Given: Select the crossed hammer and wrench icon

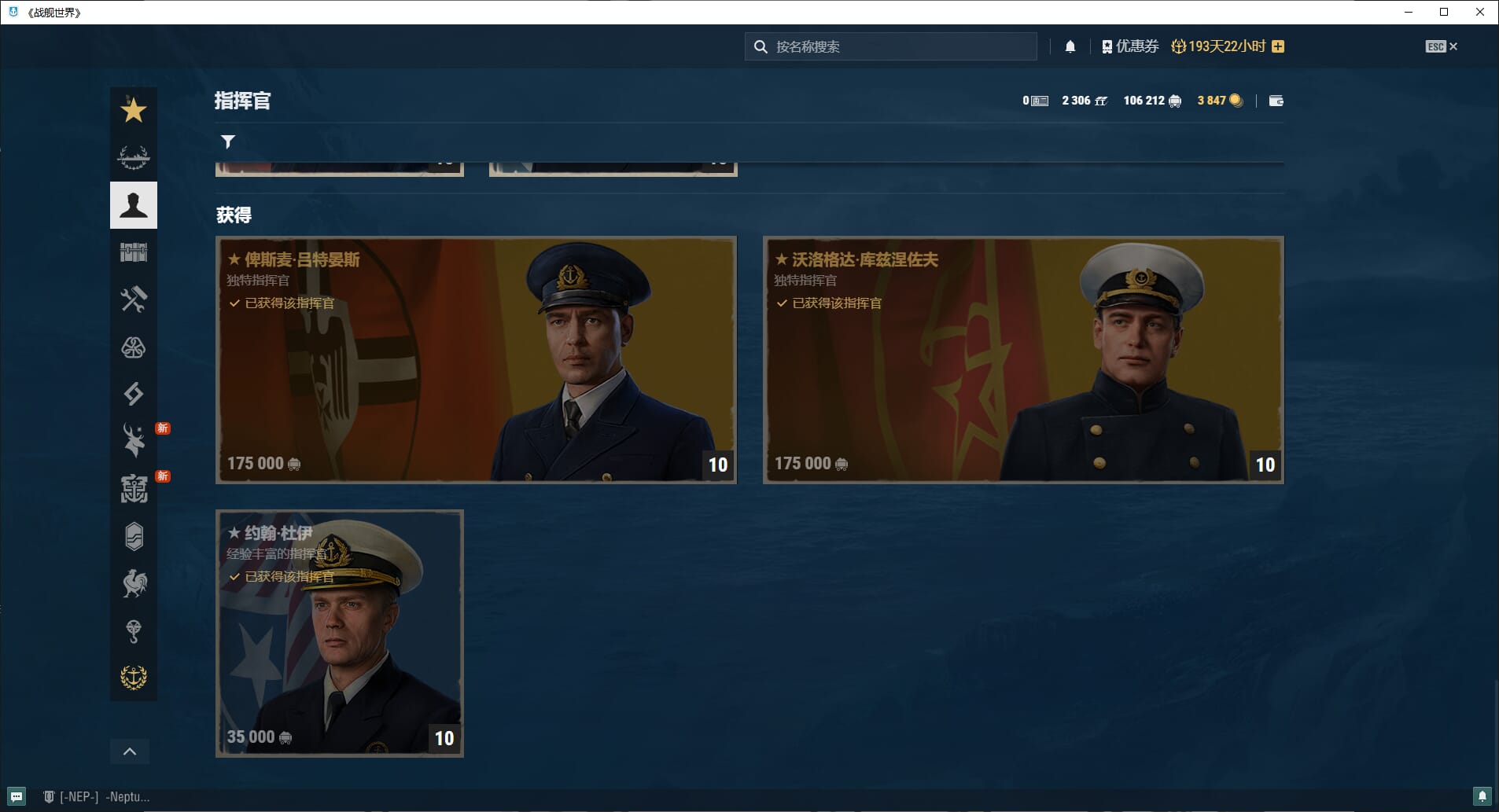Looking at the screenshot, I should click(133, 299).
